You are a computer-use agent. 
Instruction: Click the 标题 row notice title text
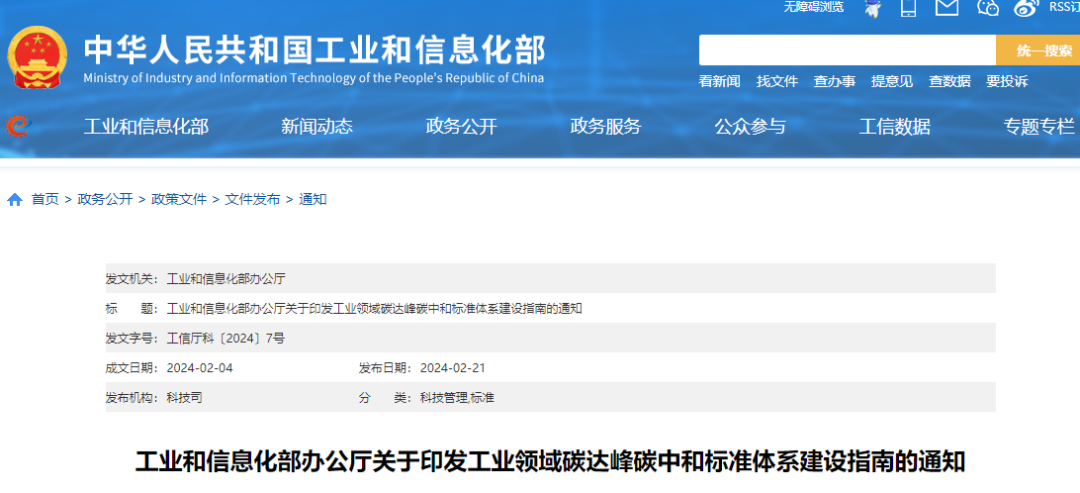pyautogui.click(x=375, y=308)
